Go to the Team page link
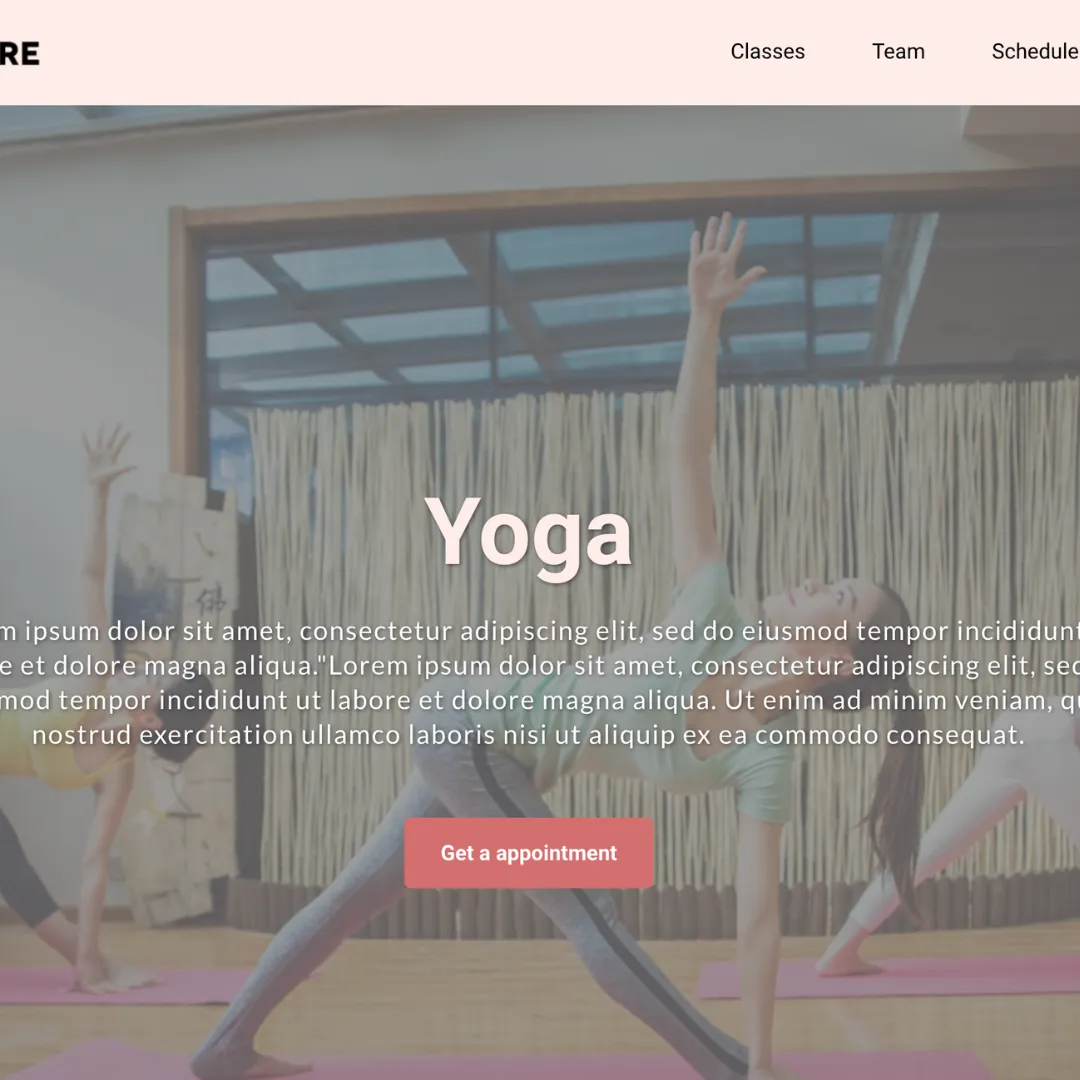The height and width of the screenshot is (1080, 1080). pos(898,52)
